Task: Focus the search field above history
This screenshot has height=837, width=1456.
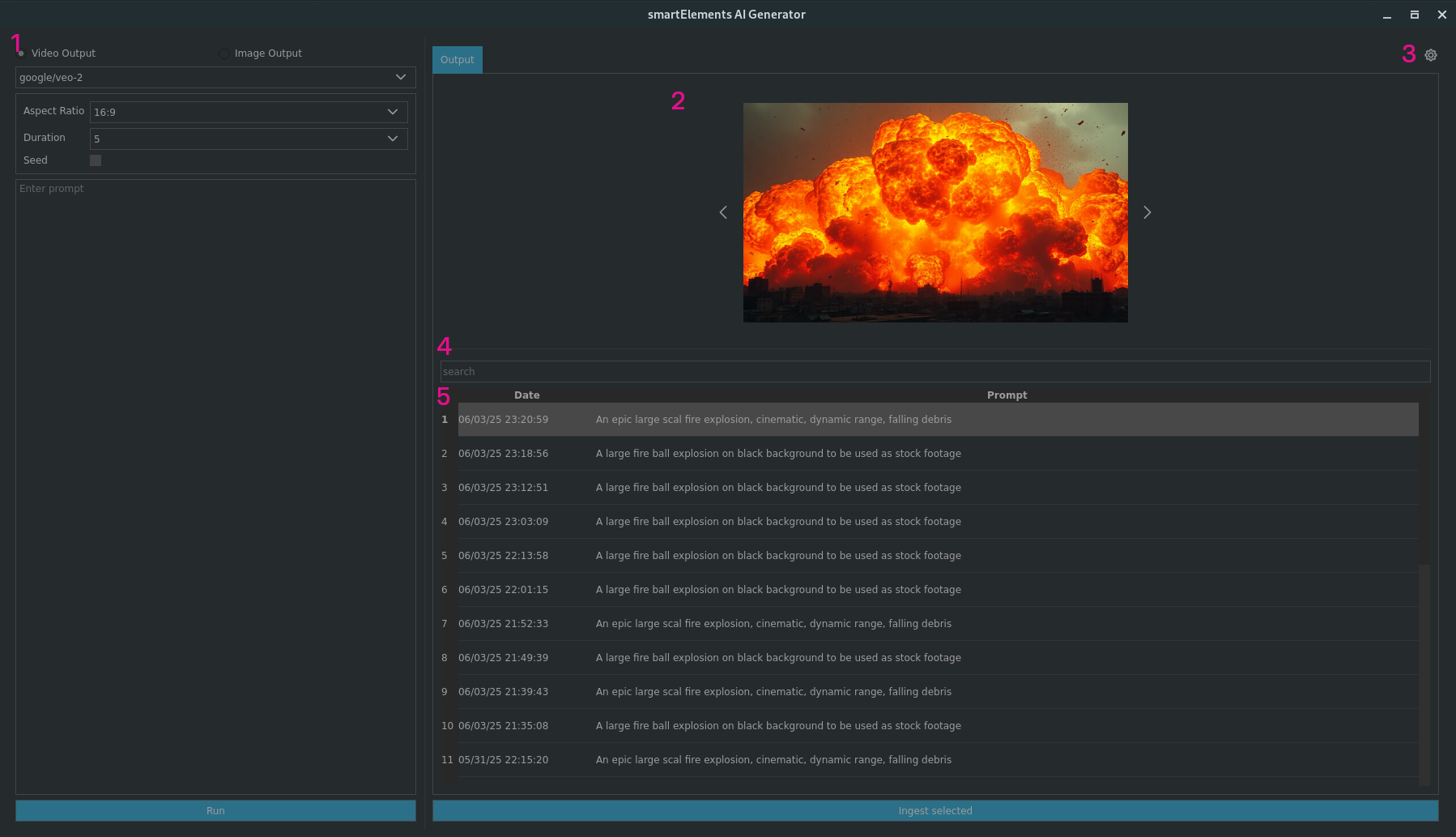Action: pos(935,372)
